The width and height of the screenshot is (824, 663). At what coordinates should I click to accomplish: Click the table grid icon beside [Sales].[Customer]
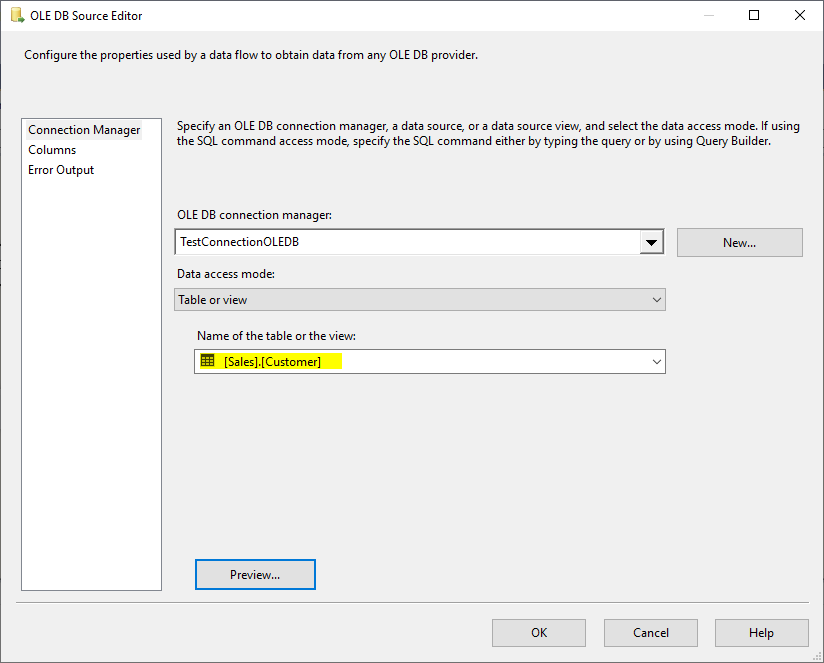(208, 361)
